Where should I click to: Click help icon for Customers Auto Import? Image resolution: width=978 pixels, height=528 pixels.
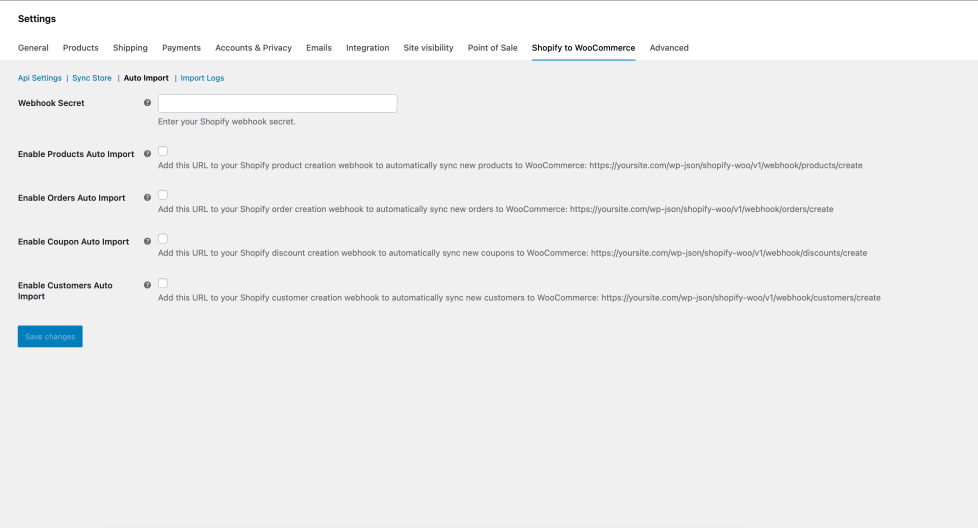click(148, 285)
